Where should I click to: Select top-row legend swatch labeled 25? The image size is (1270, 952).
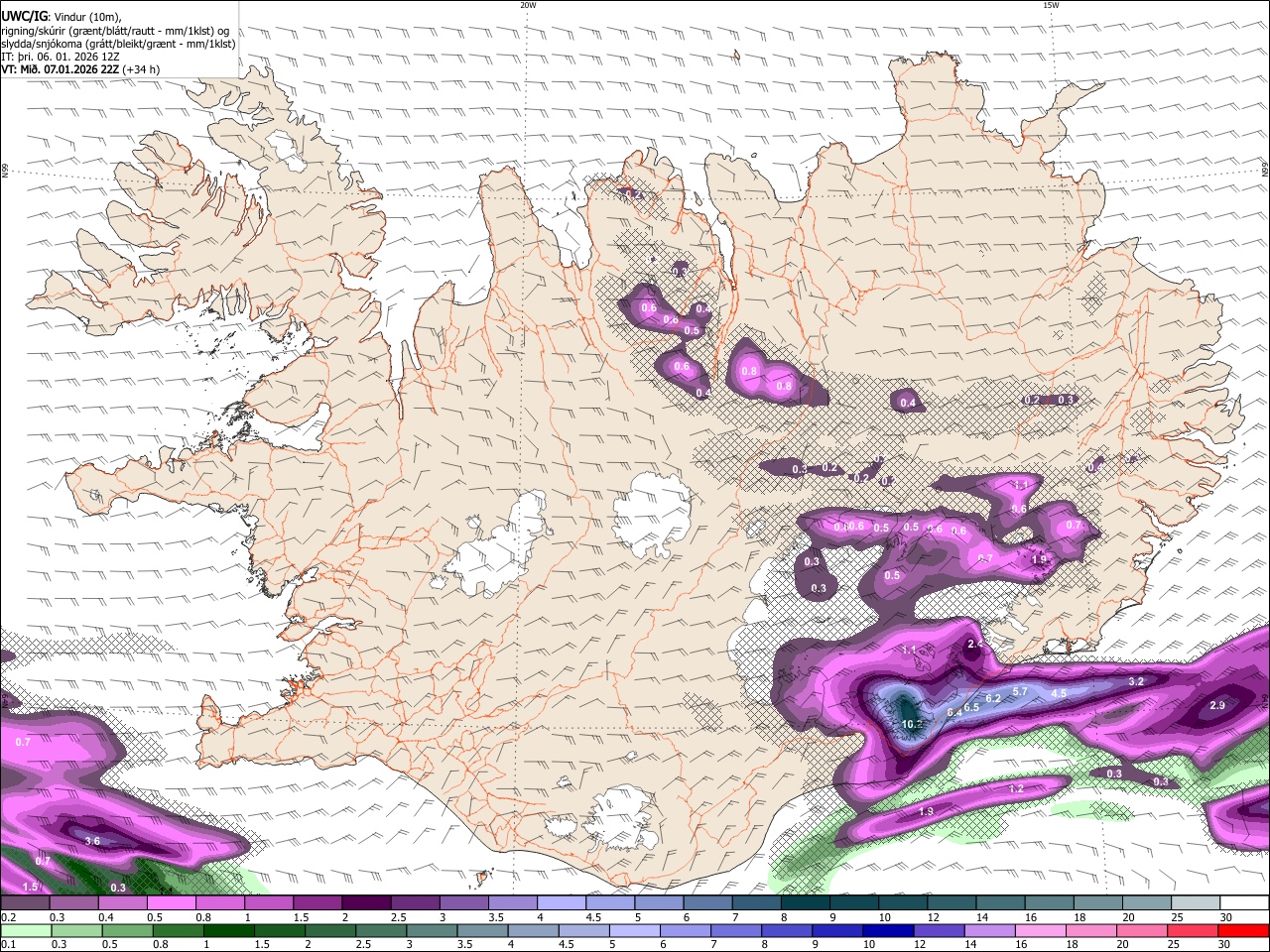(x=1197, y=903)
